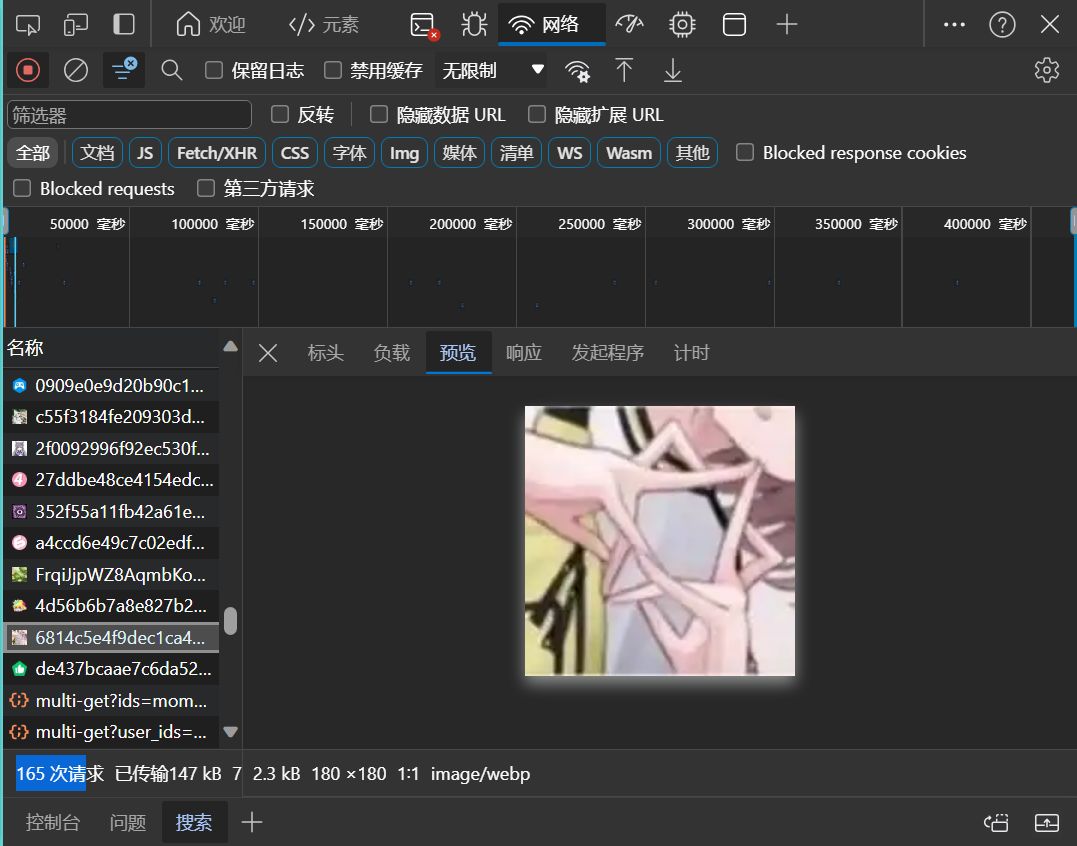This screenshot has width=1077, height=846.
Task: Filter requests by 清单
Action: (x=517, y=152)
